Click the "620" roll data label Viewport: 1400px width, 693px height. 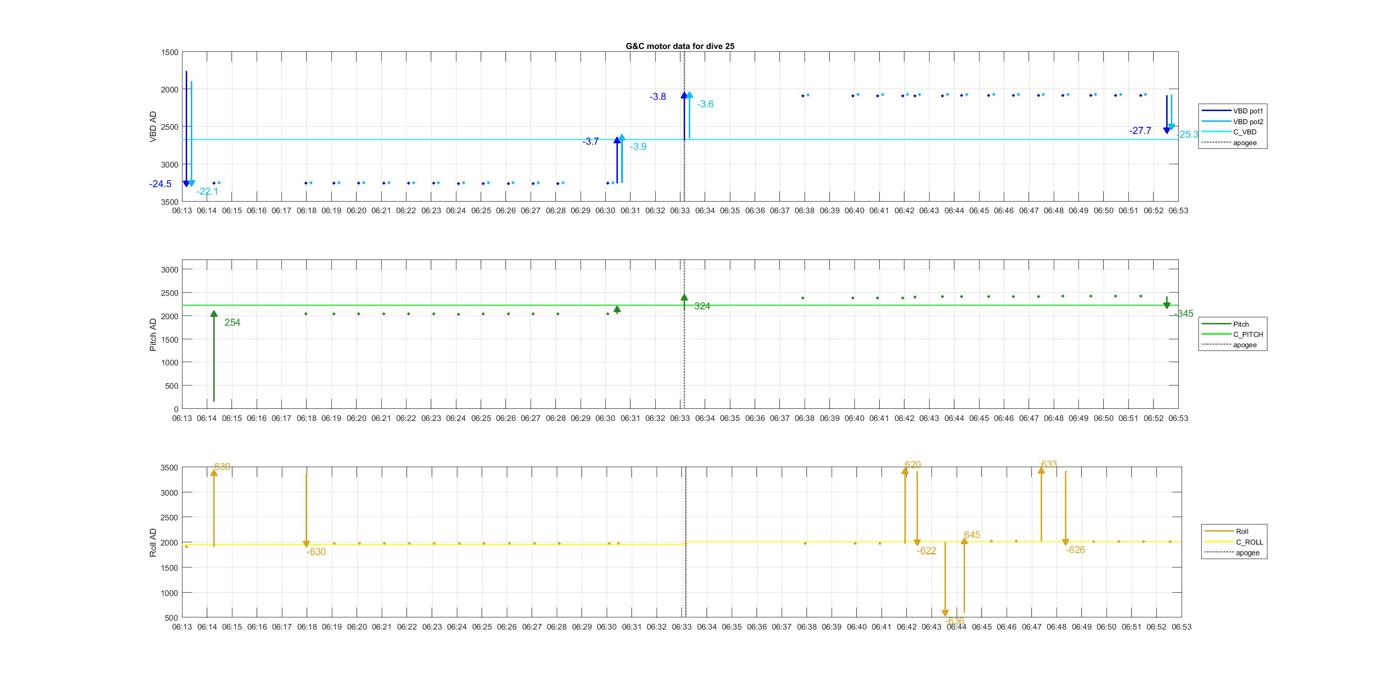[x=912, y=465]
